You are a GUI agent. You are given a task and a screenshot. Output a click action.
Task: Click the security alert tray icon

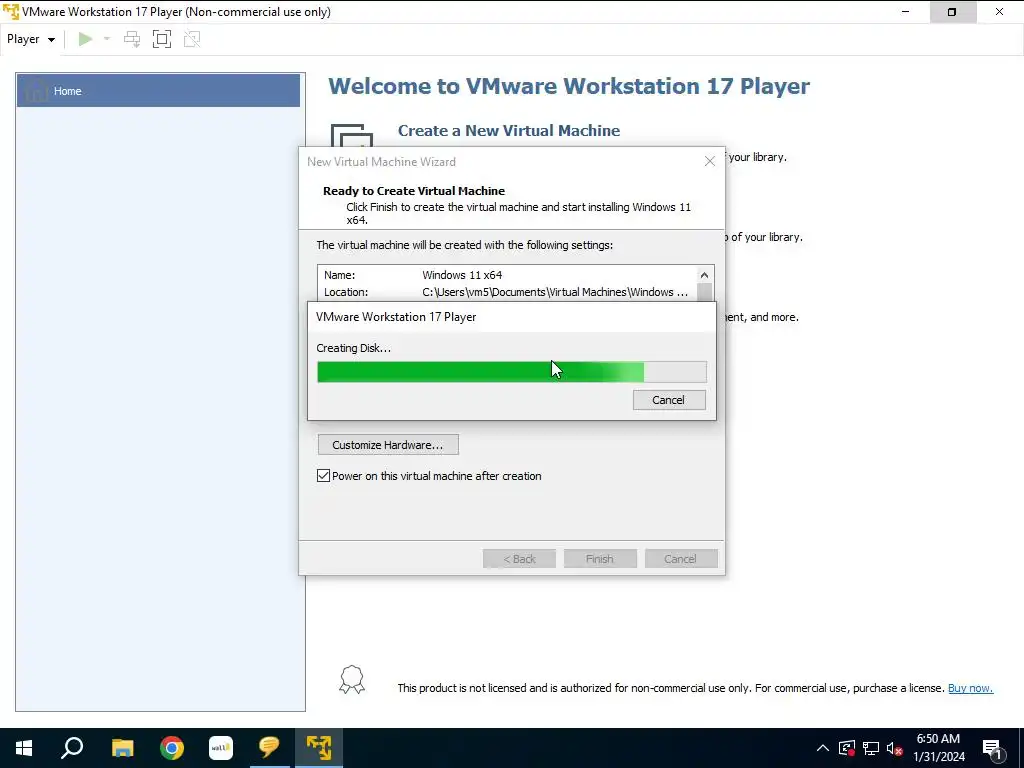pyautogui.click(x=847, y=748)
